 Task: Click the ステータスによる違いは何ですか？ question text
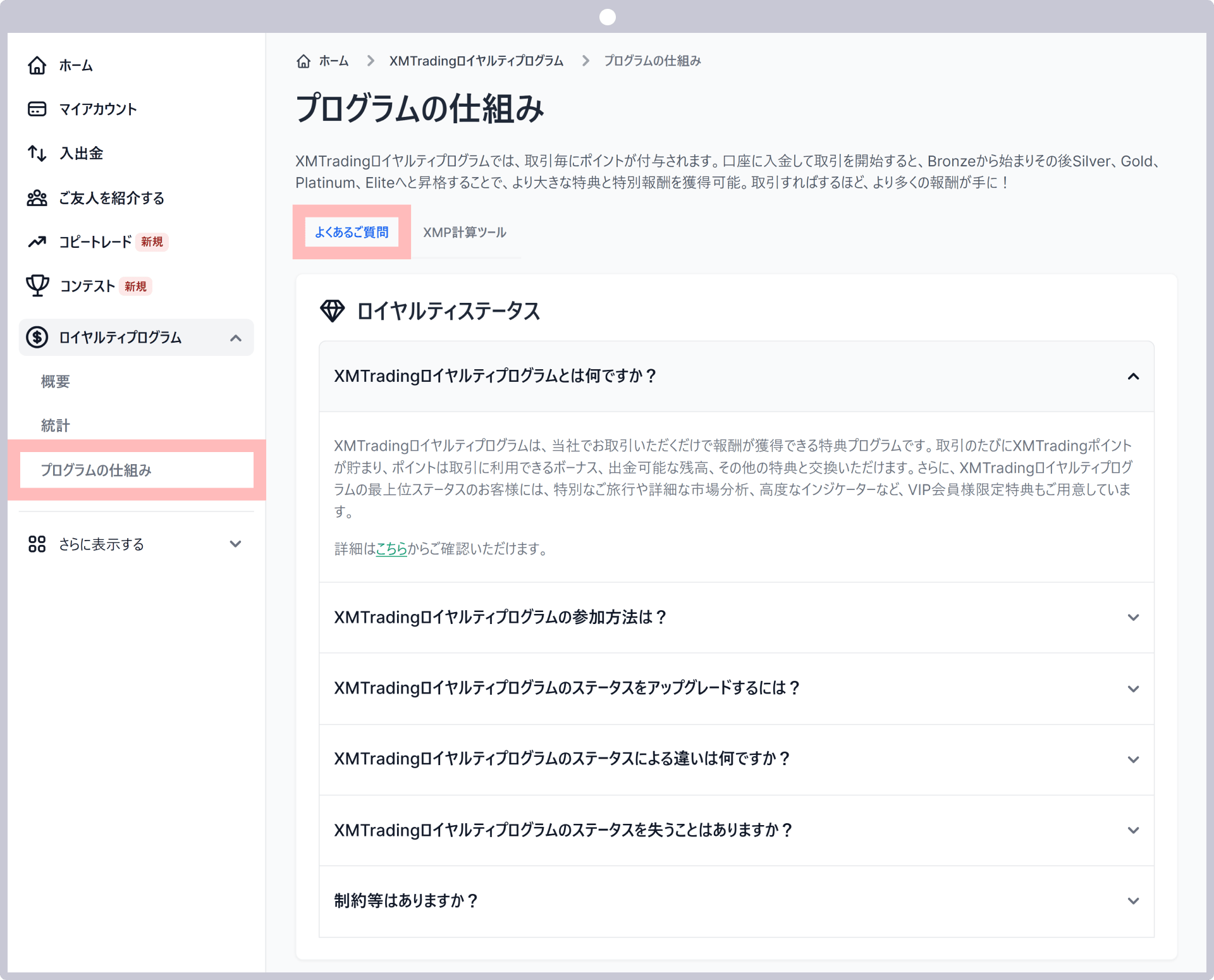(562, 758)
